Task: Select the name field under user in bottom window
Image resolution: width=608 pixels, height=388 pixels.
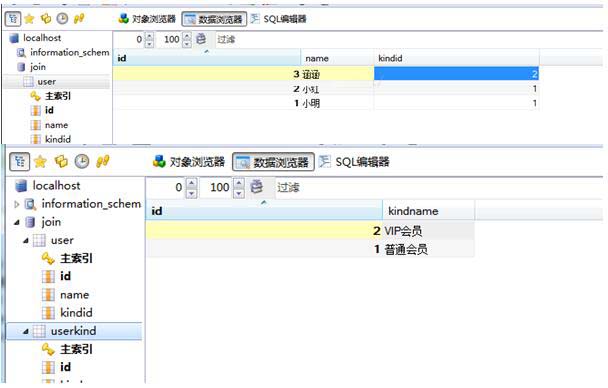Action: pos(74,295)
